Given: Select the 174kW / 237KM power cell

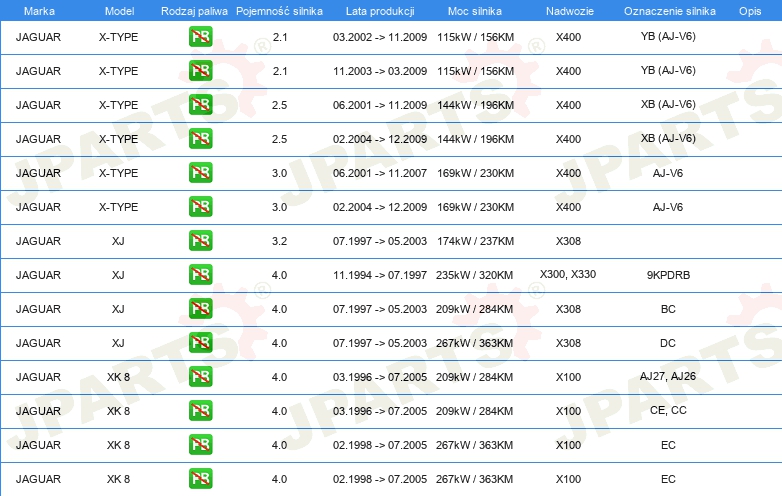Looking at the screenshot, I should coord(475,241).
